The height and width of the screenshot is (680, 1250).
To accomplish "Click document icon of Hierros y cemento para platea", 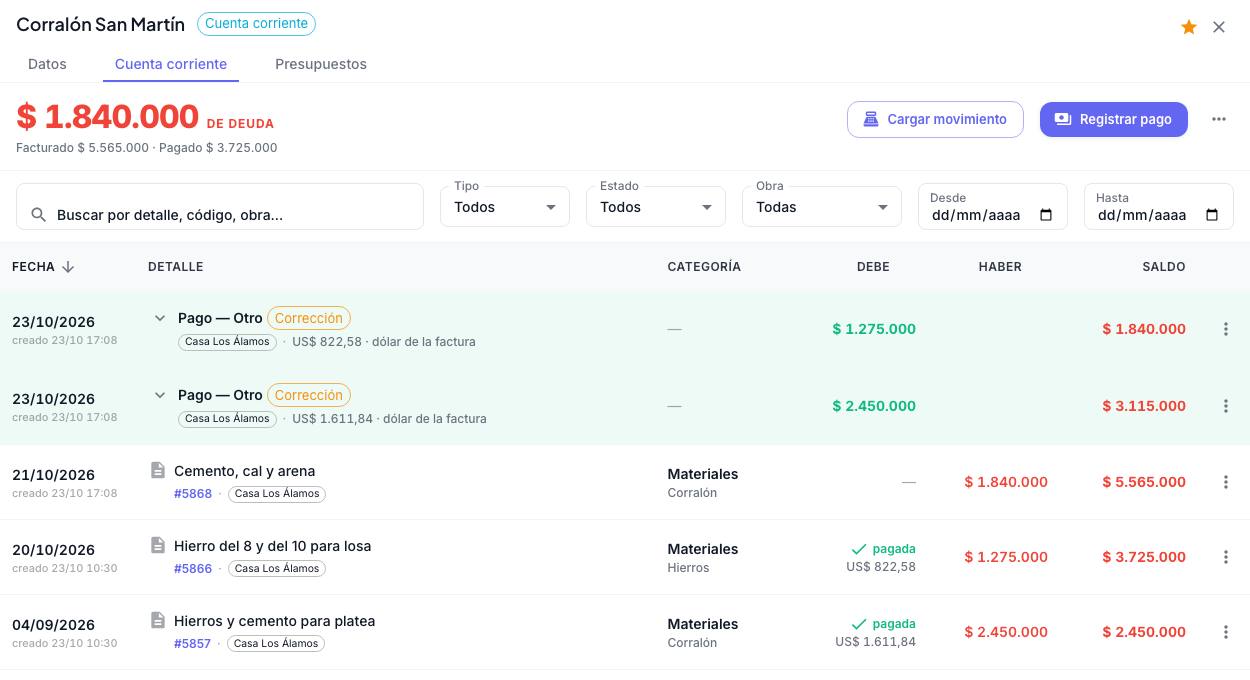I will tap(157, 620).
